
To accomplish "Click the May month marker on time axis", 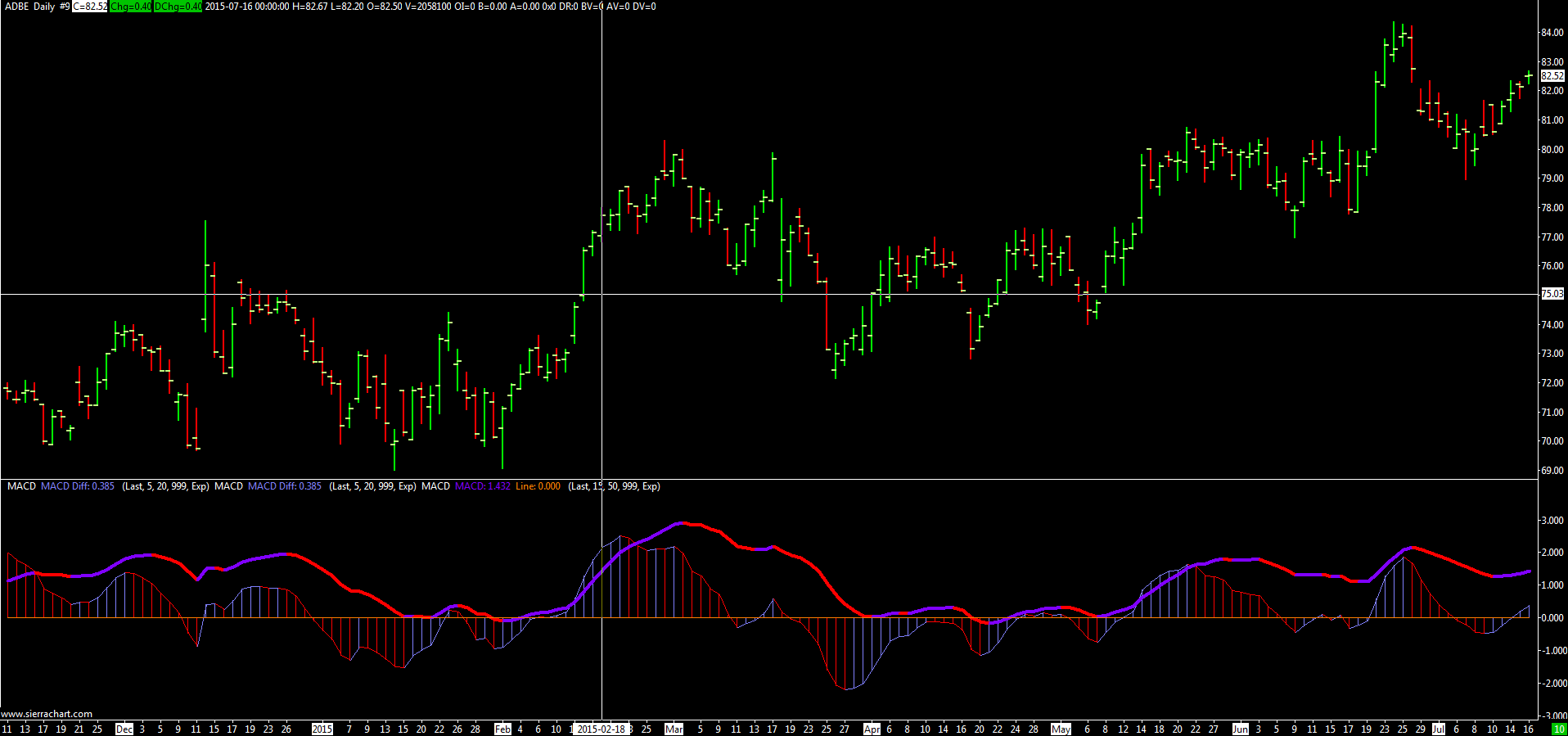I will 1061,729.
